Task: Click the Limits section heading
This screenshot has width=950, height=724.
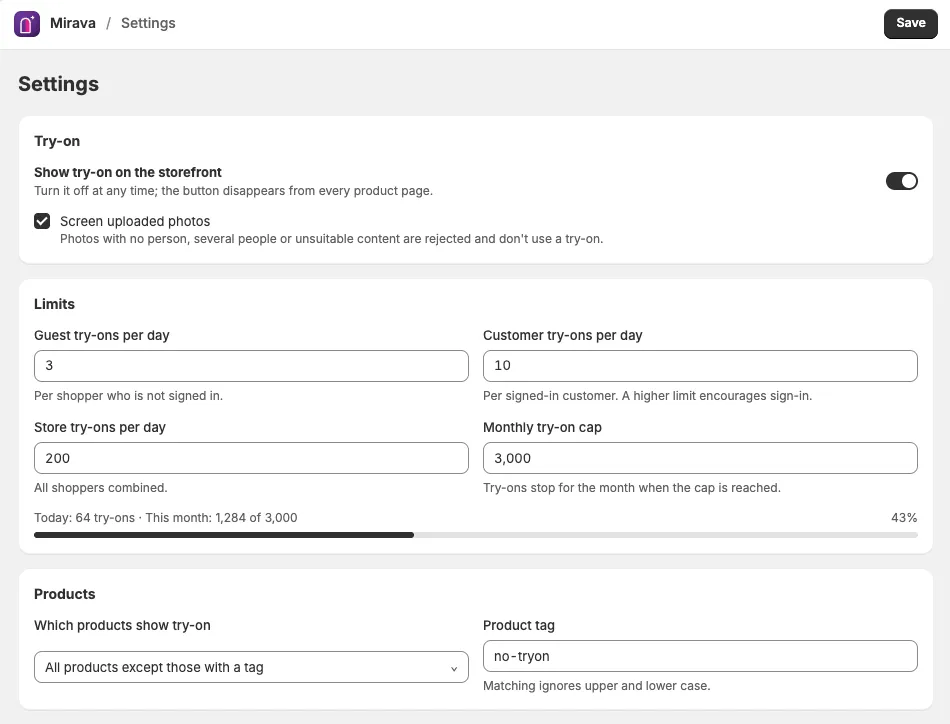Action: [x=54, y=304]
